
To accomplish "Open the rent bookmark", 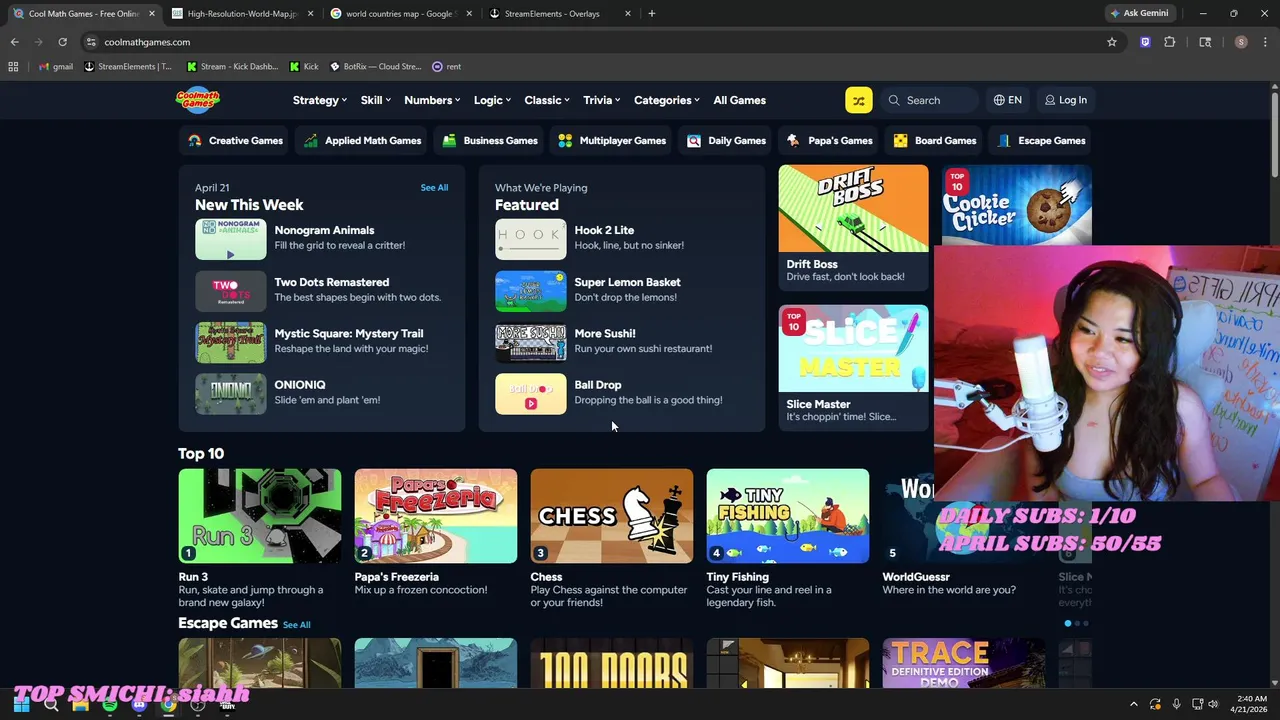I will 446,66.
